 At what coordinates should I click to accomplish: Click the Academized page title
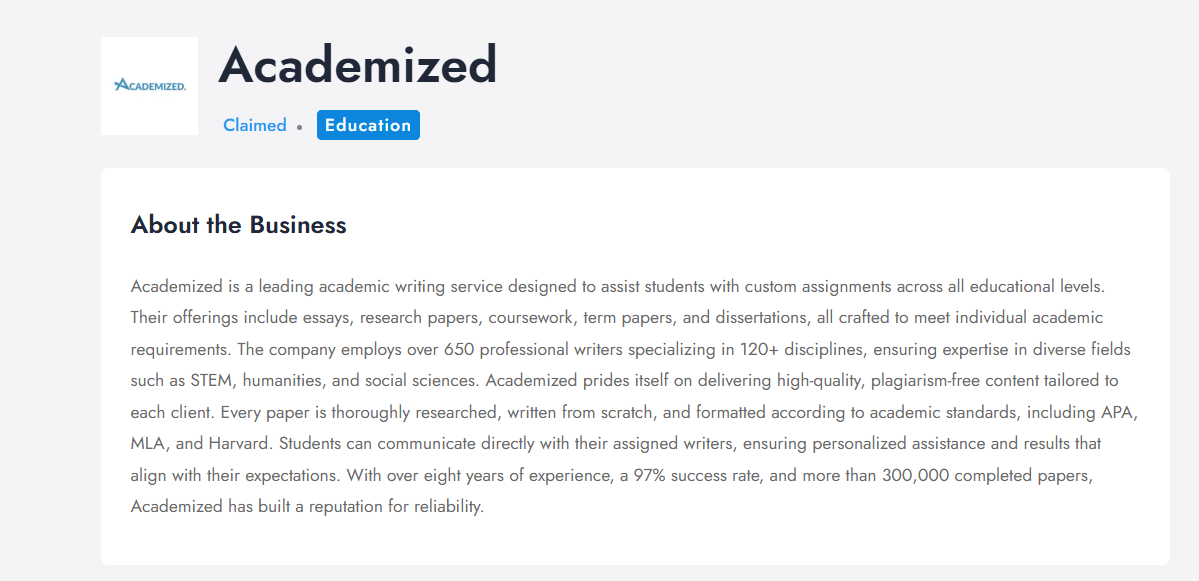[x=357, y=65]
